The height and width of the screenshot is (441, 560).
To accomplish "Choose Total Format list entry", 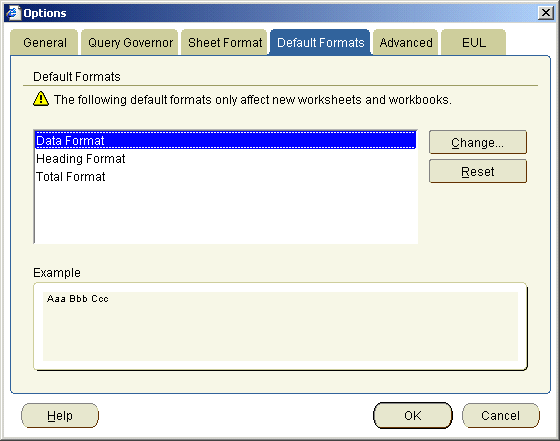I will point(226,177).
